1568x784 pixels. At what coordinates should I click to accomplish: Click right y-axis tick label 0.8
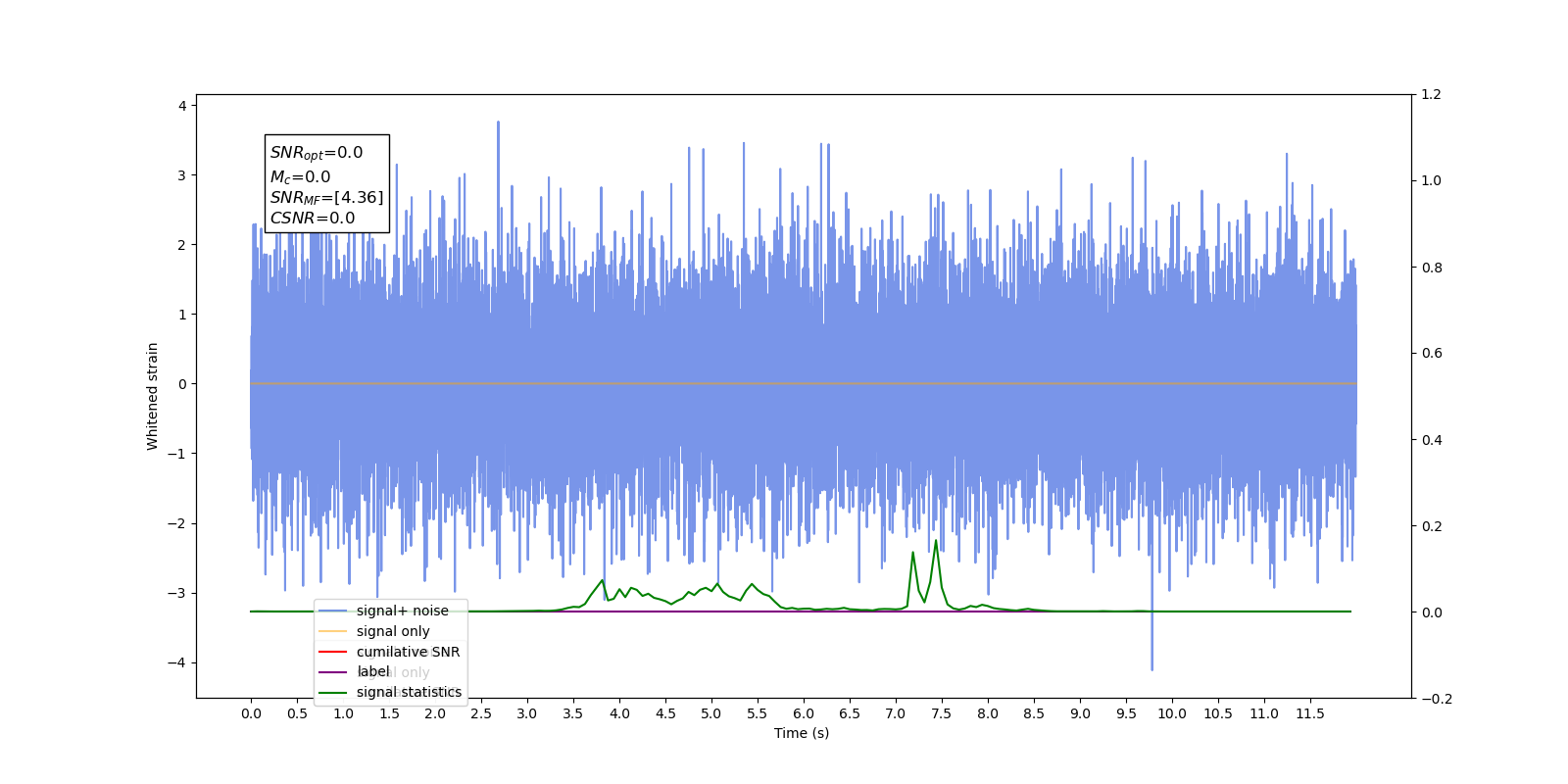[x=1432, y=268]
